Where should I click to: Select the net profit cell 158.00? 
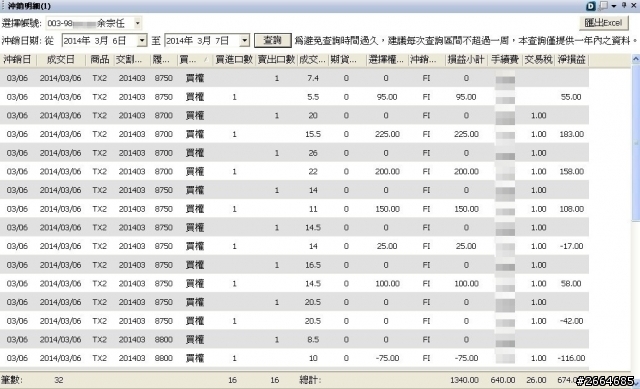click(571, 171)
